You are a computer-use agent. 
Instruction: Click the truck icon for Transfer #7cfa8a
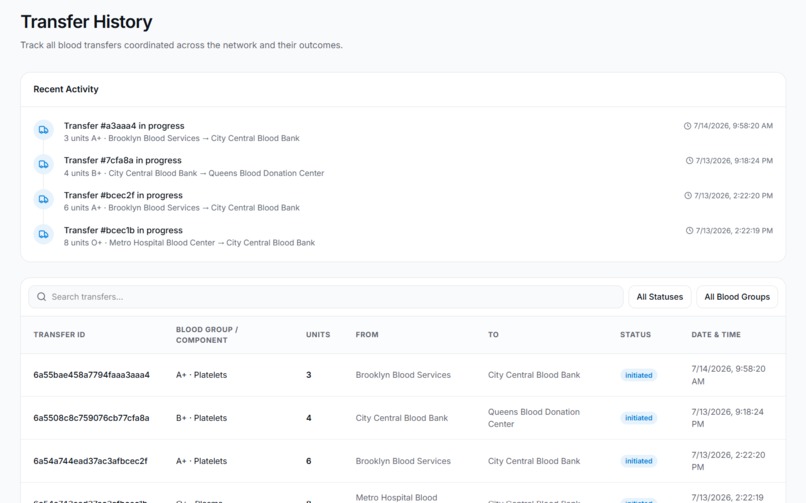click(44, 164)
